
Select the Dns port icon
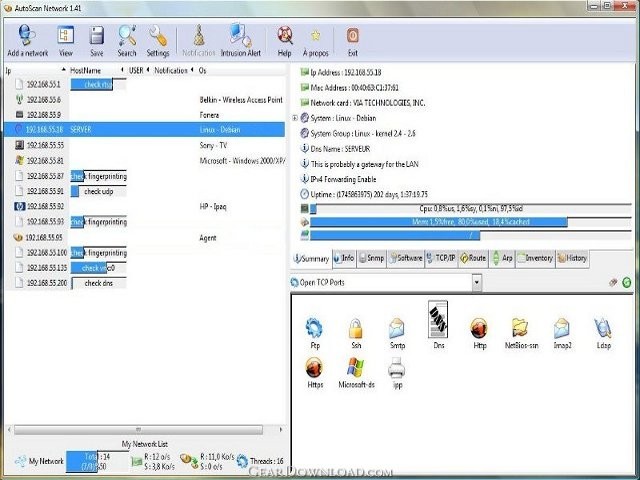438,325
